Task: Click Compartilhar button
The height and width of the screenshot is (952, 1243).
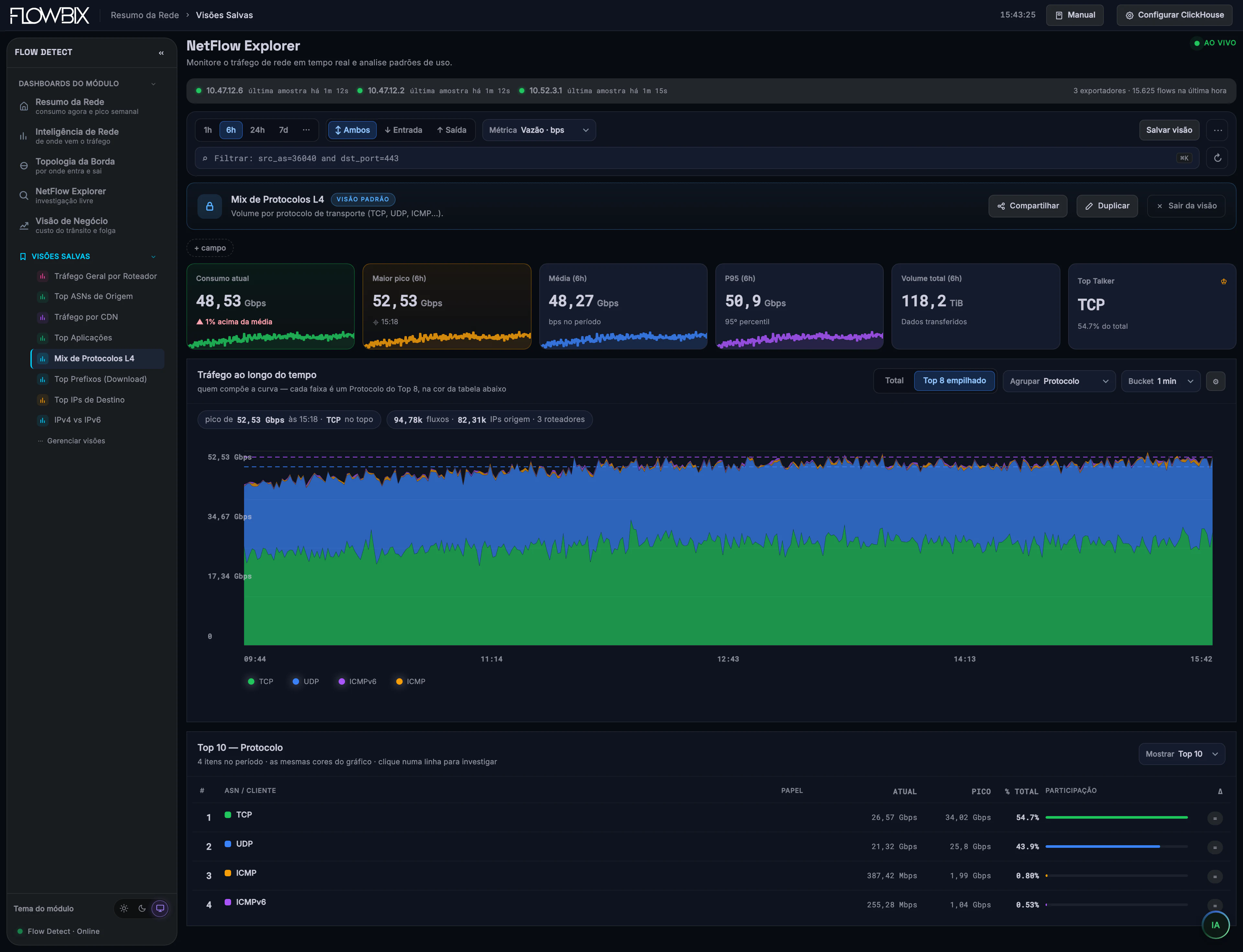Action: tap(1028, 206)
